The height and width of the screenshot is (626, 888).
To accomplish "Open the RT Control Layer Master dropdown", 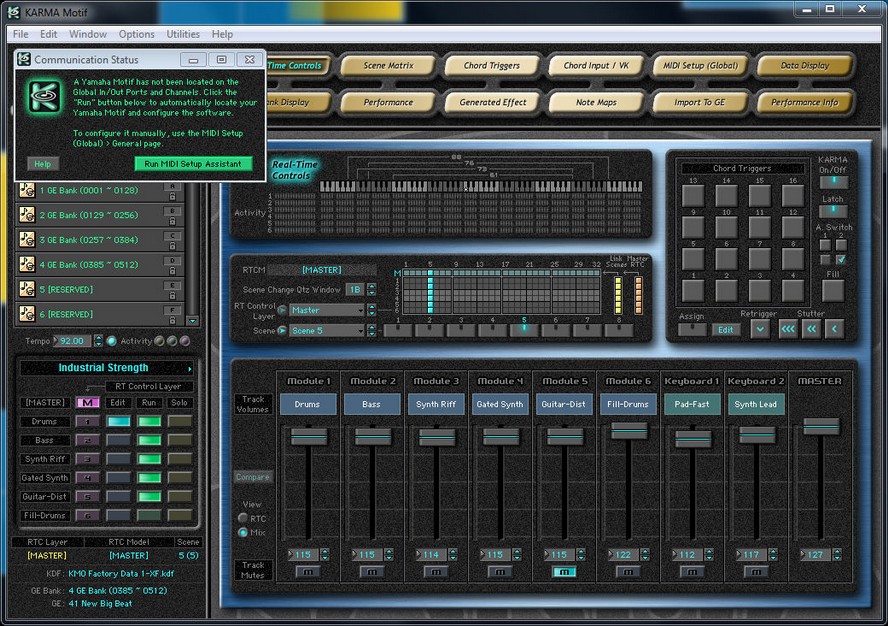I will pos(327,310).
